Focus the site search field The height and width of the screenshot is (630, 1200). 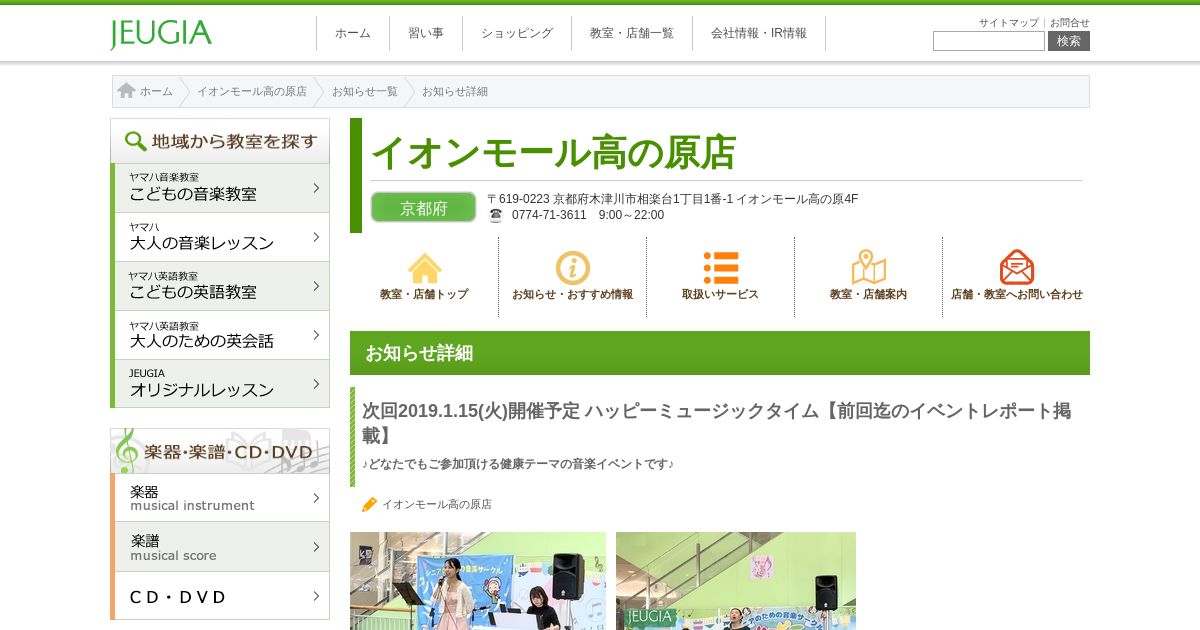pos(989,41)
